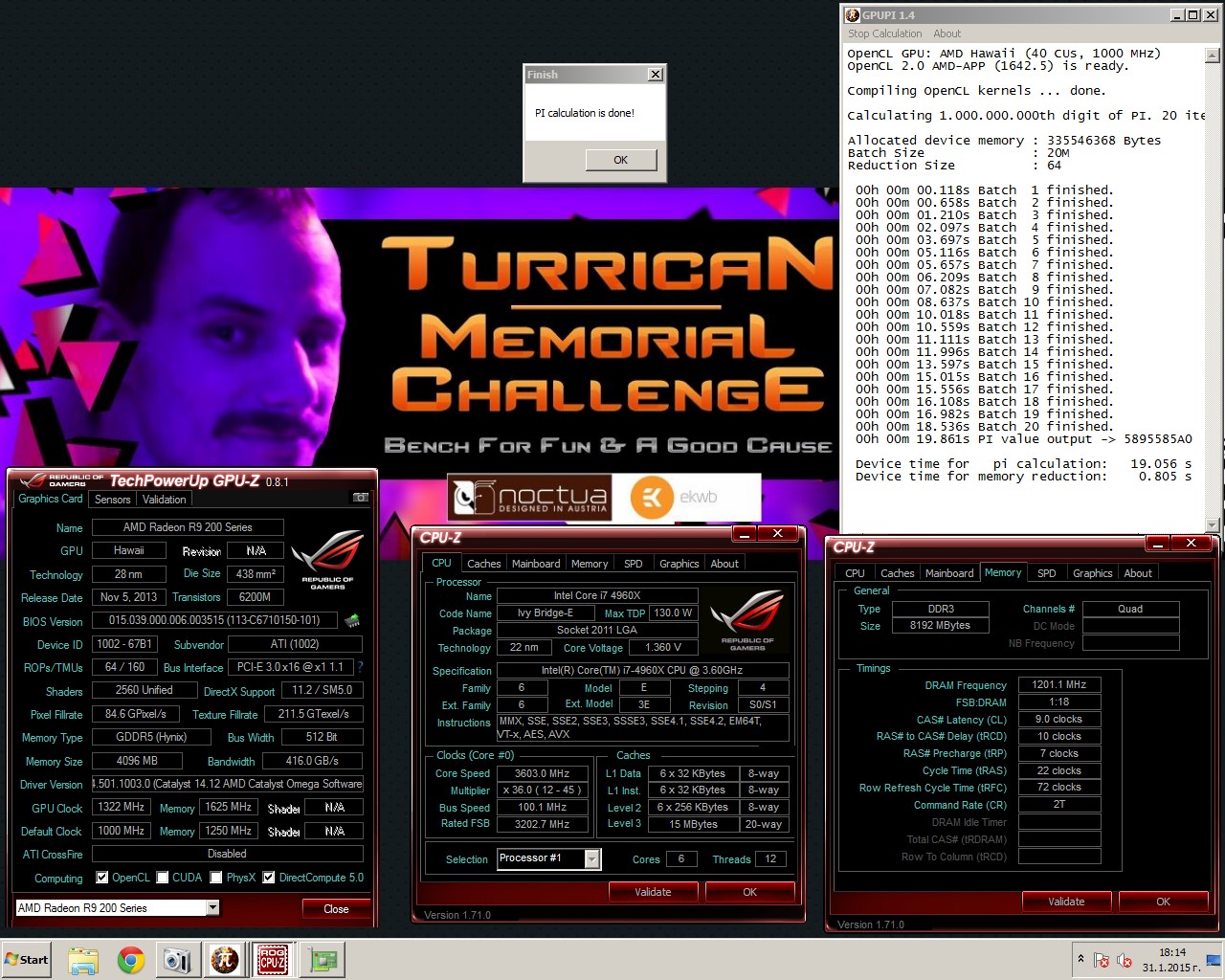Switch to GPUPI from the taskbar
The image size is (1225, 980).
[x=225, y=960]
